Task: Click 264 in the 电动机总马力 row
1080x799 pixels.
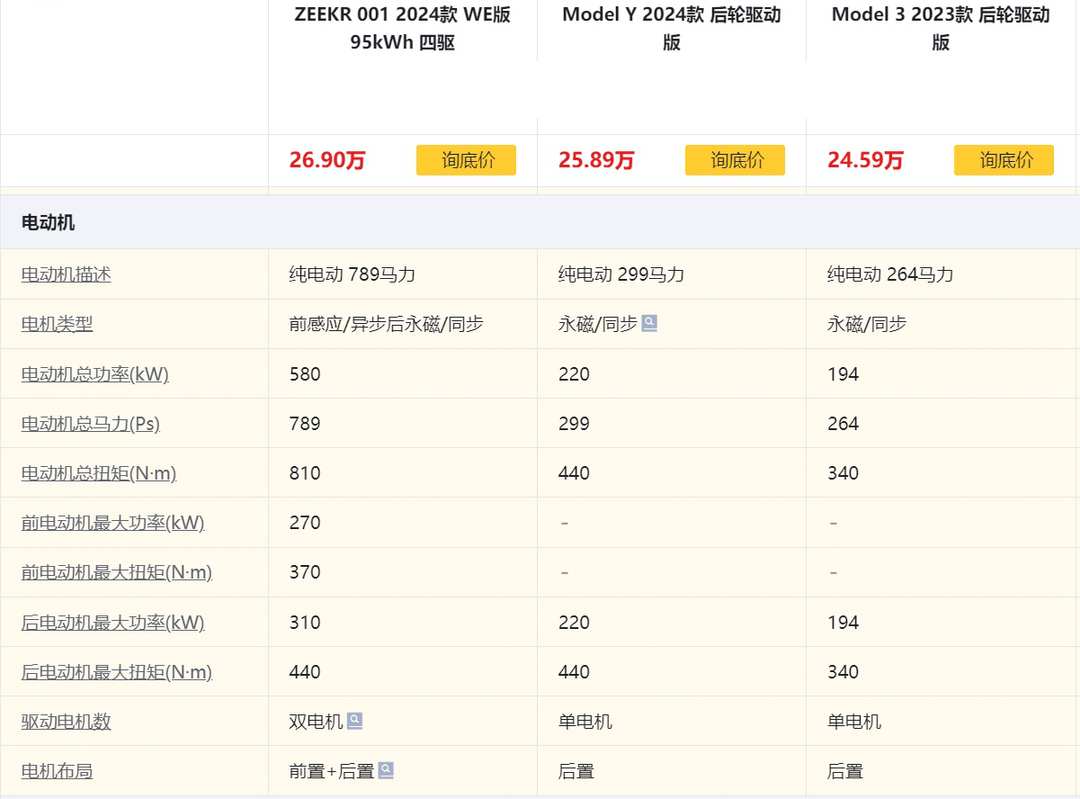Action: pyautogui.click(x=843, y=424)
